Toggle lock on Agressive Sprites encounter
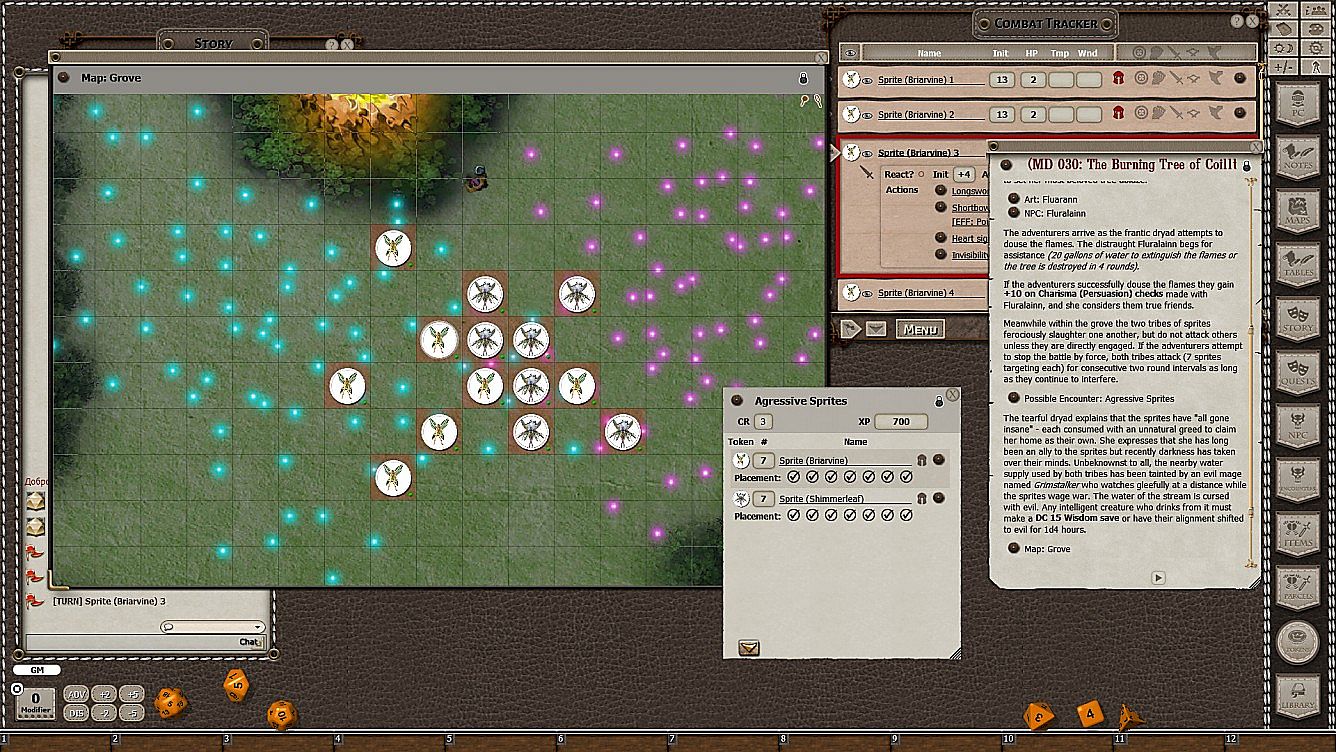Image resolution: width=1336 pixels, height=752 pixels. [938, 401]
